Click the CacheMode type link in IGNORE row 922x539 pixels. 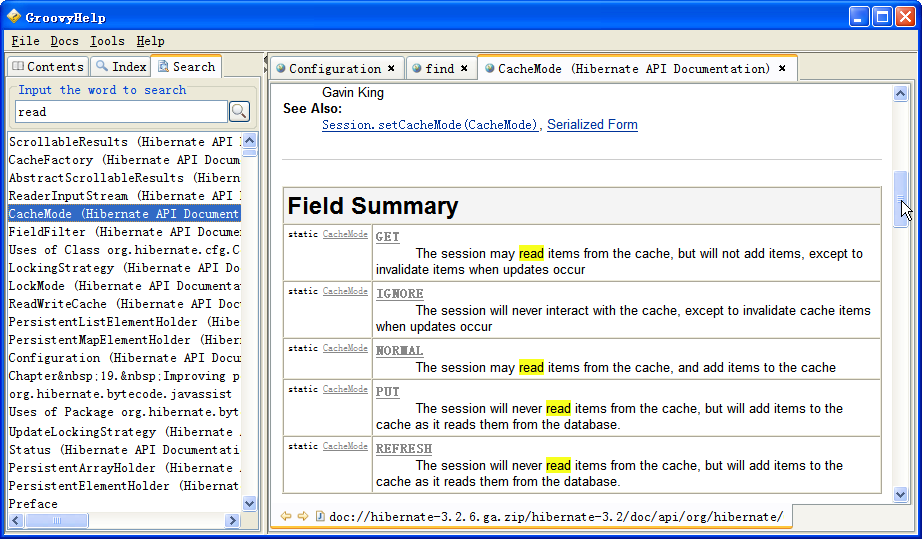click(x=345, y=291)
